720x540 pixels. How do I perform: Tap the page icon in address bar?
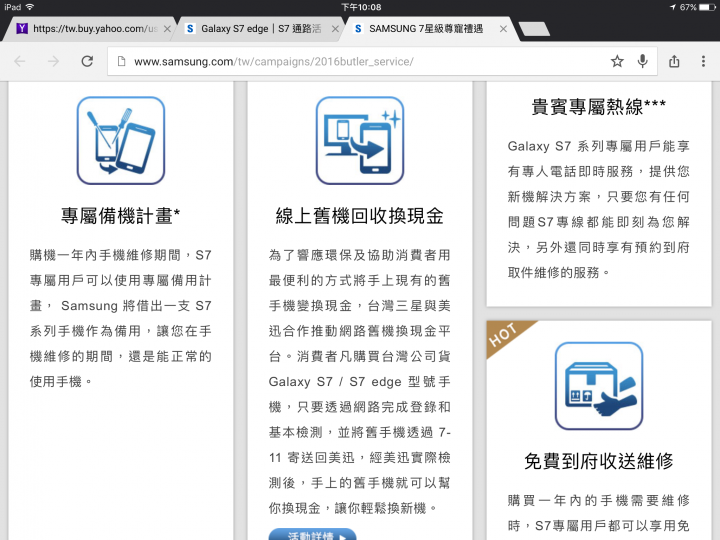click(x=122, y=61)
